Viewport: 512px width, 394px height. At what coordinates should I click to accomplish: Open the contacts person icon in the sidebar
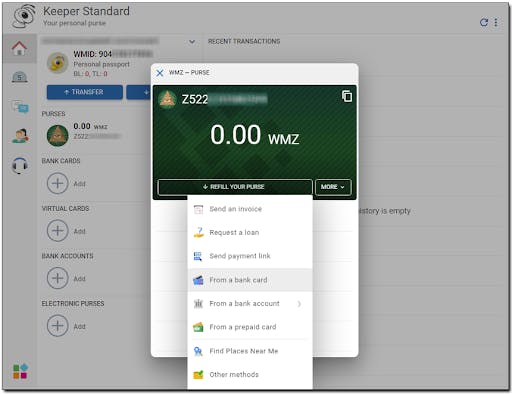[20, 136]
